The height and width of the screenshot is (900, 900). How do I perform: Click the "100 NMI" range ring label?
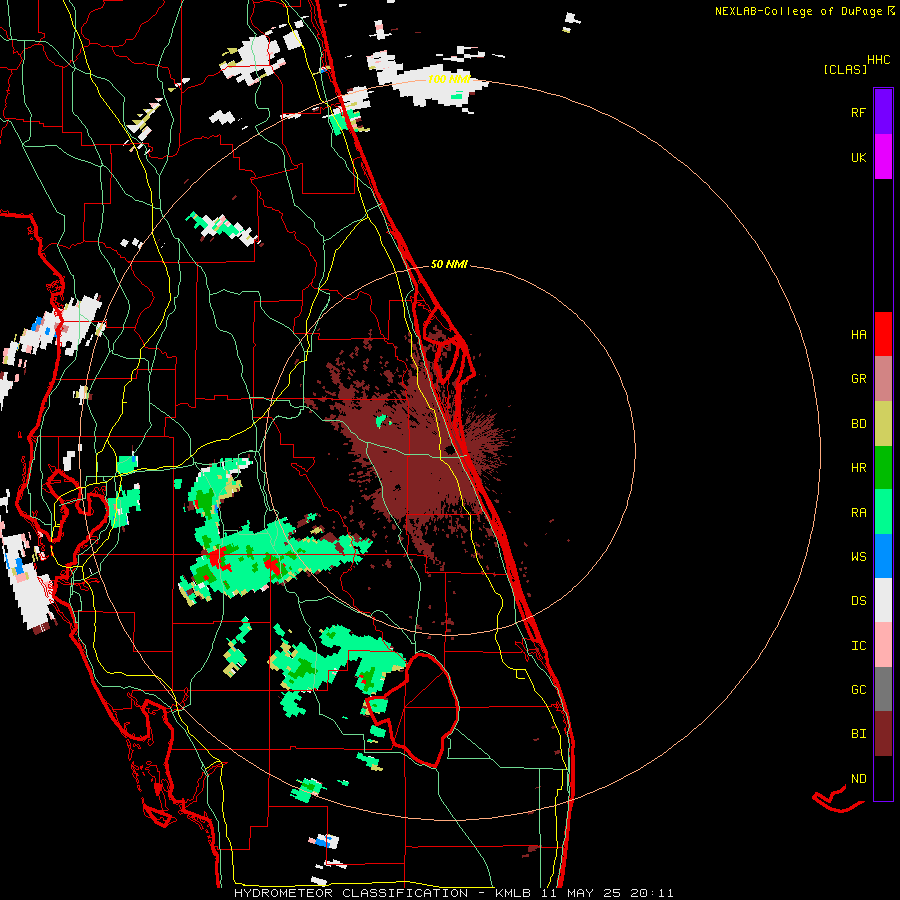449,79
